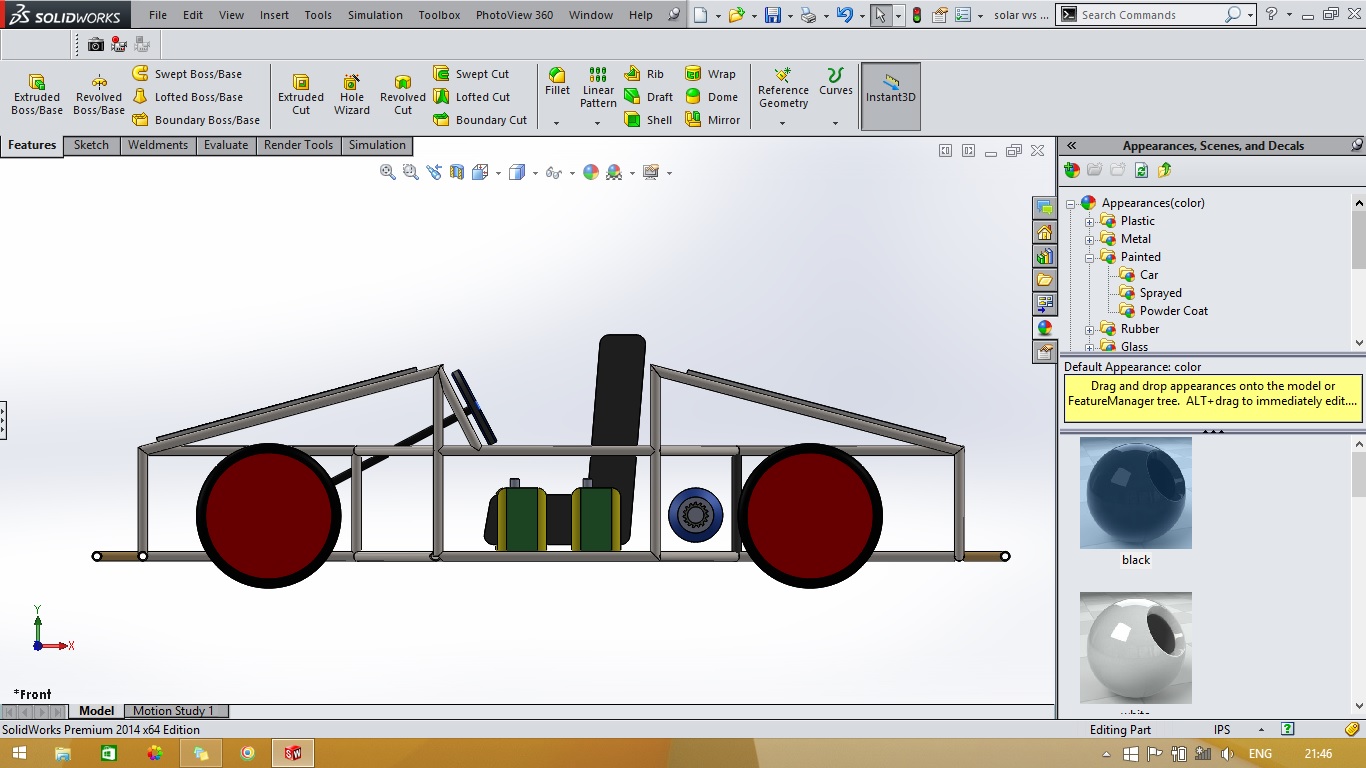
Task: Select the Revolved Boss/Base tool
Action: (99, 95)
